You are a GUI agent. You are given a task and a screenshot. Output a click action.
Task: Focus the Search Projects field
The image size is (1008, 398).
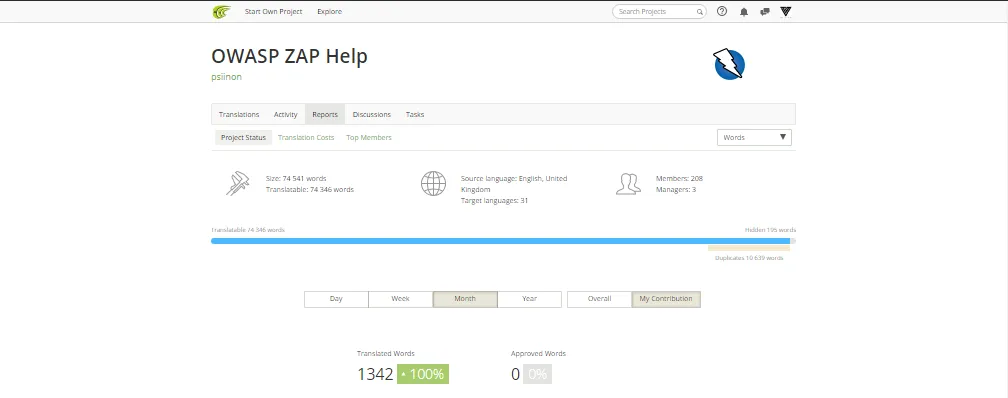(659, 12)
